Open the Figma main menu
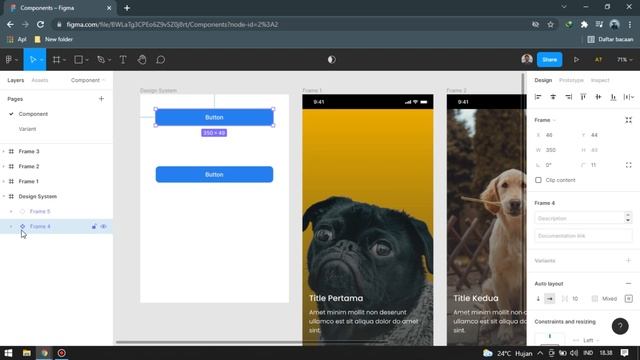 point(11,60)
